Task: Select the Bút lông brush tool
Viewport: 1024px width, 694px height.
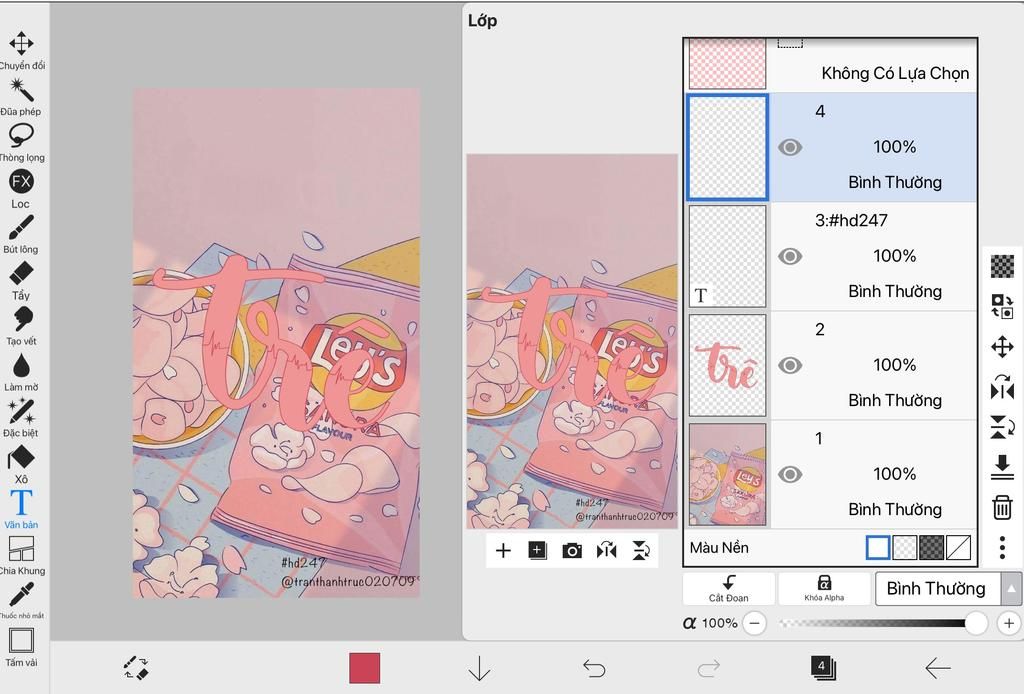Action: 21,234
